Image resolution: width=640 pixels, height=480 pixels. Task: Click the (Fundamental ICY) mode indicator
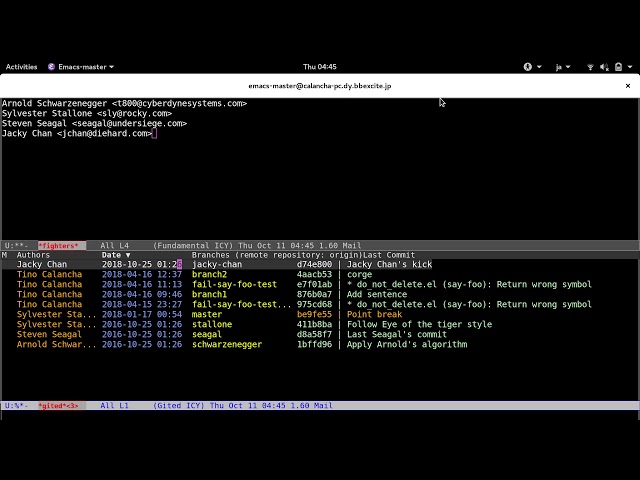[193, 246]
